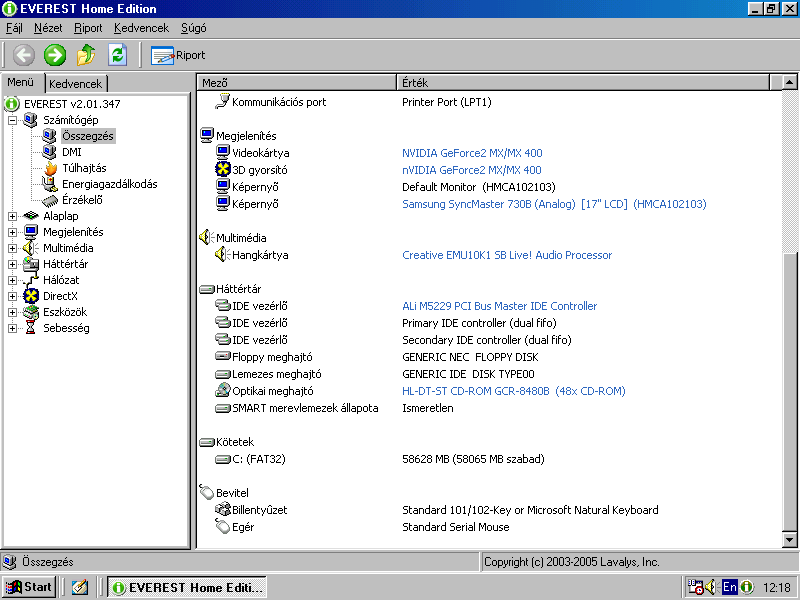
Task: Open the Riport toolbar button
Action: pos(178,55)
